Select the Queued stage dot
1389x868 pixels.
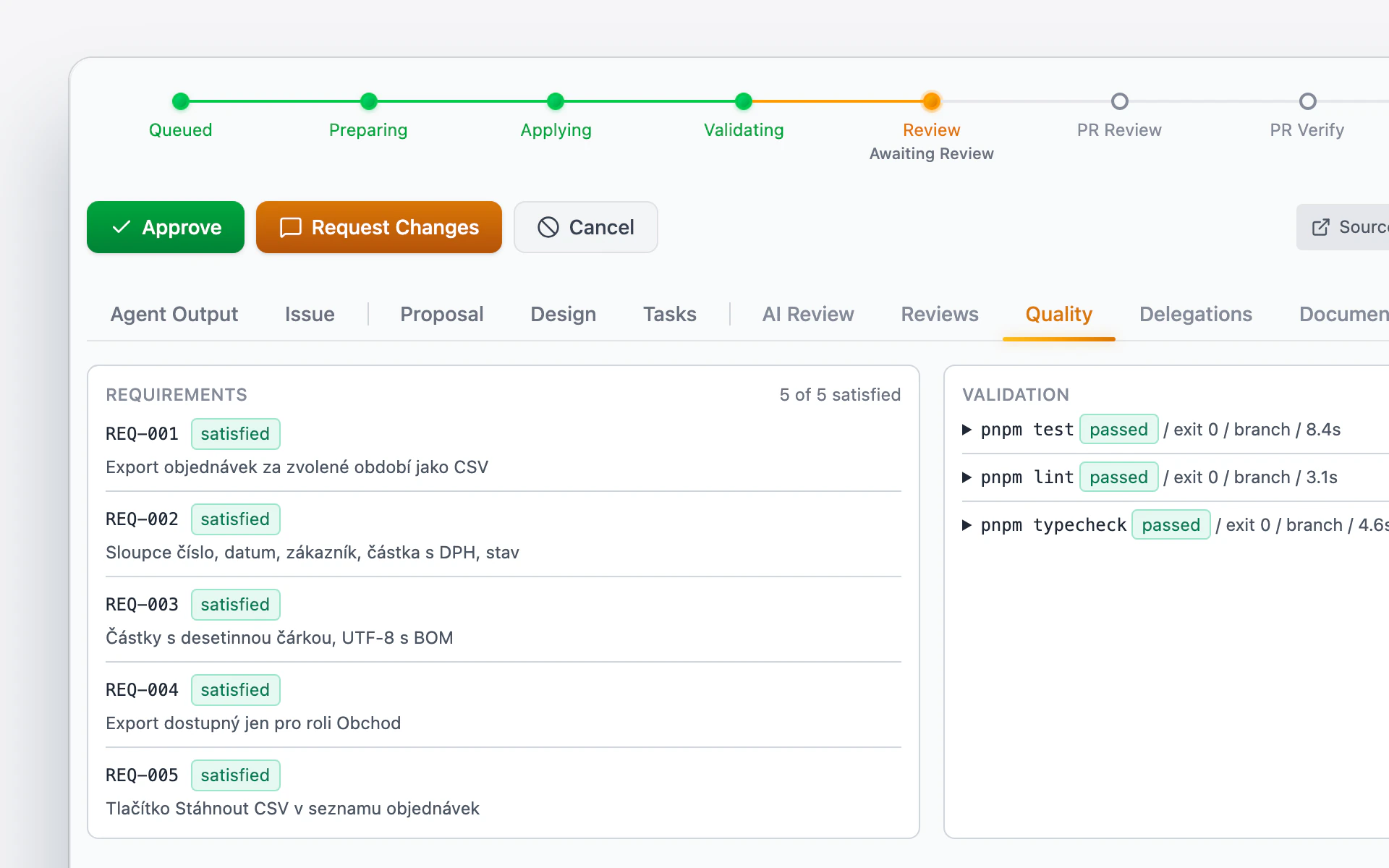(x=181, y=101)
